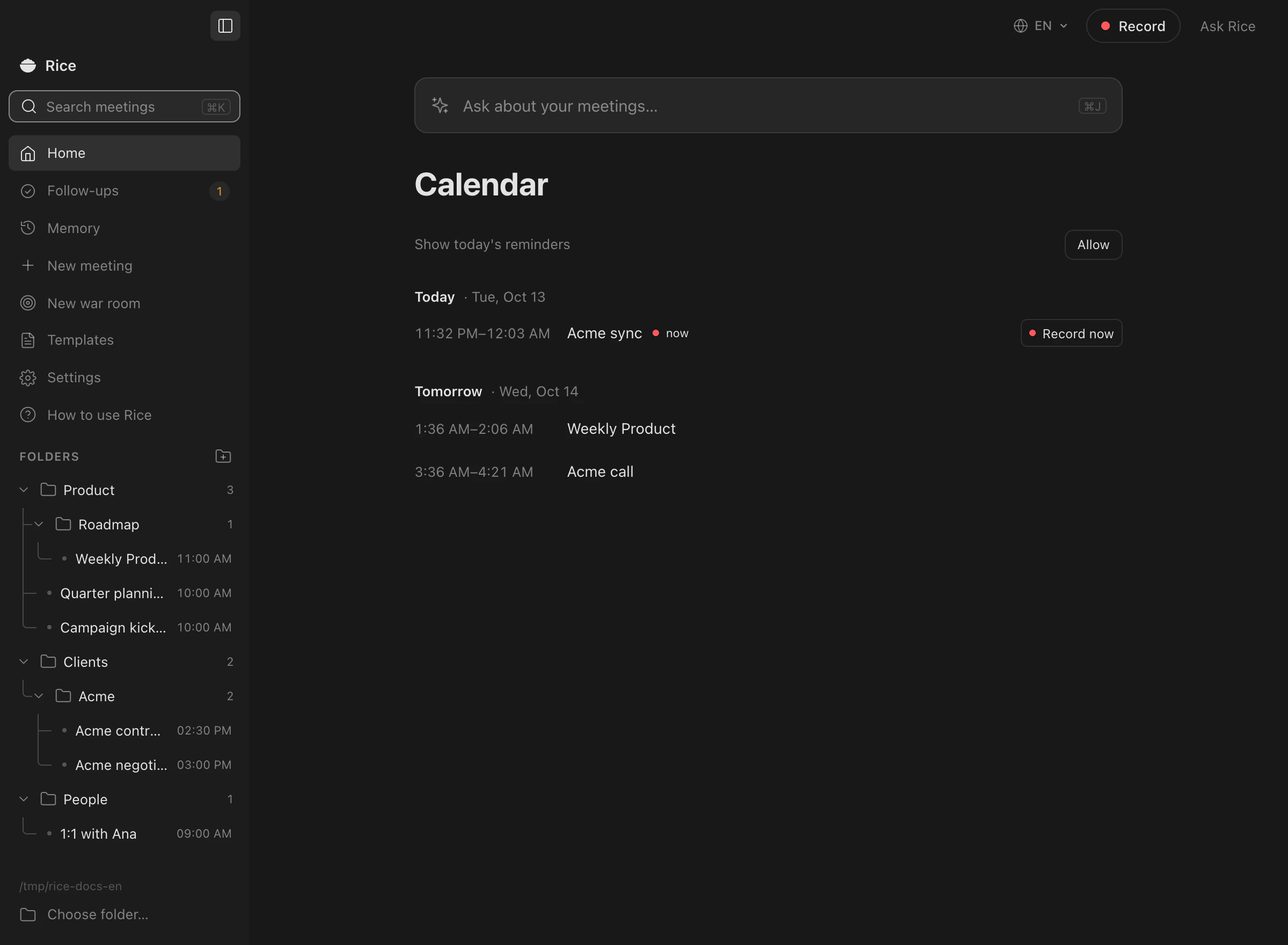Focus the Ask about your meetings field

[768, 106]
